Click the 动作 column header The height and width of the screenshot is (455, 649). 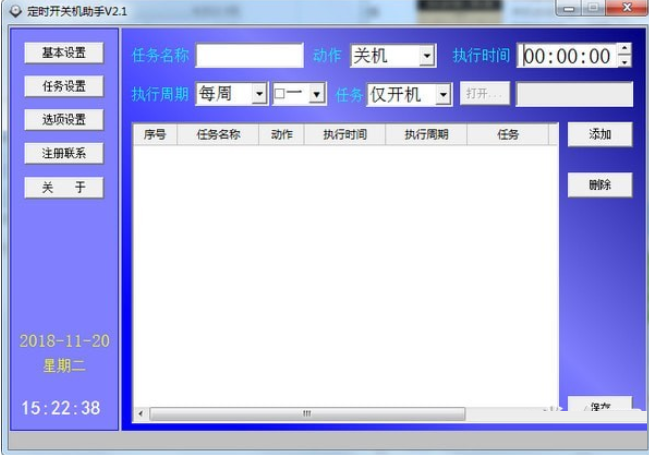coord(281,134)
